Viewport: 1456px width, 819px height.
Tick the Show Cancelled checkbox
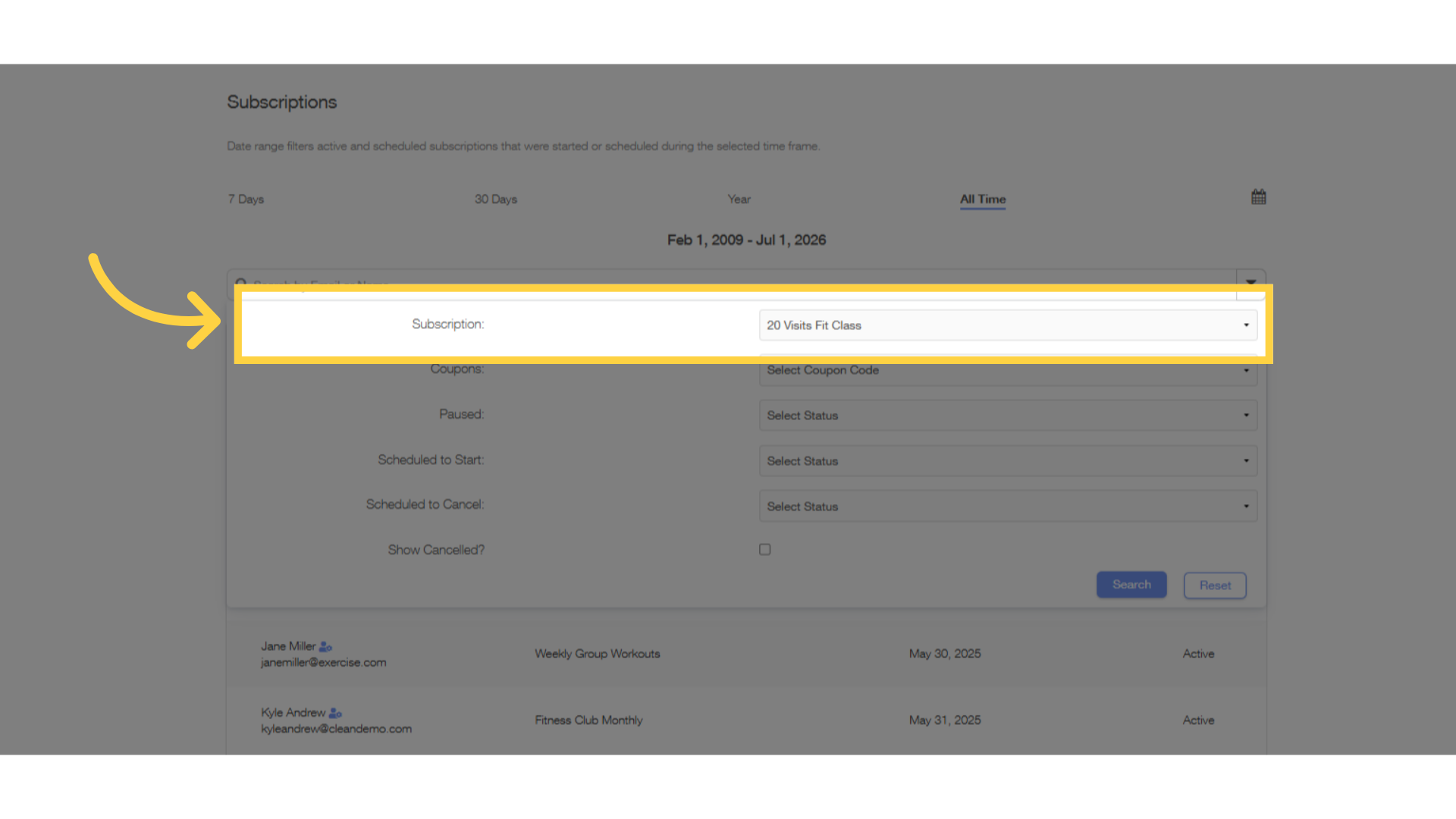coord(764,549)
